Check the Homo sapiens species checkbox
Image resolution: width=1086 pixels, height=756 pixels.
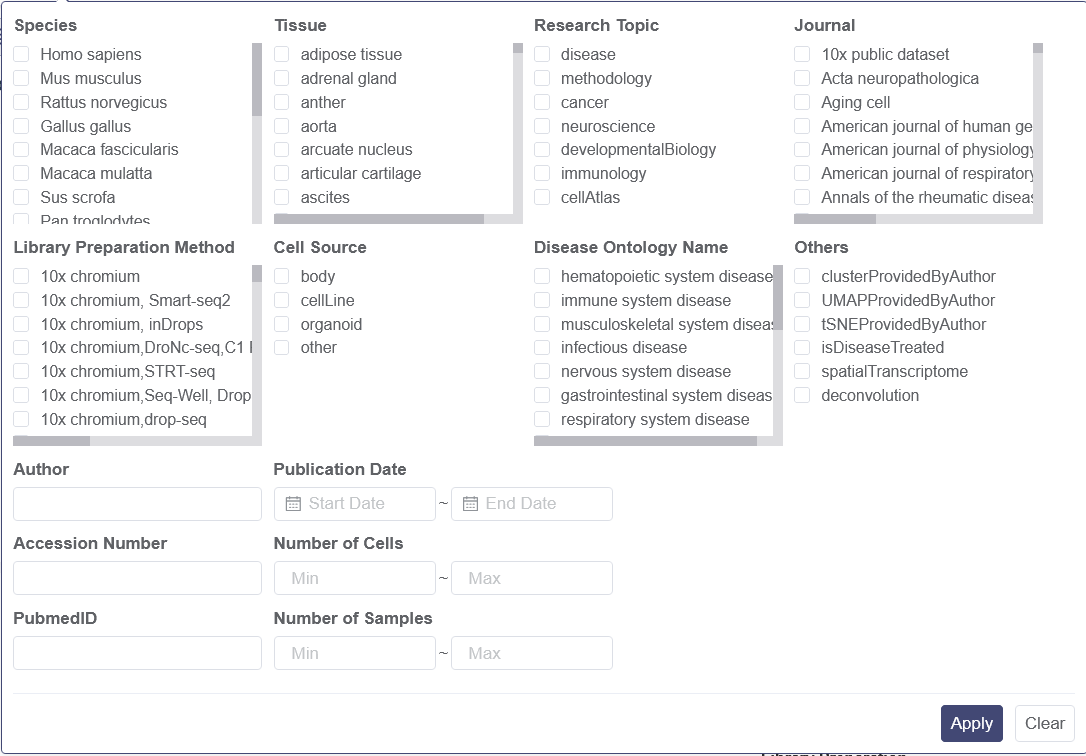tap(21, 54)
